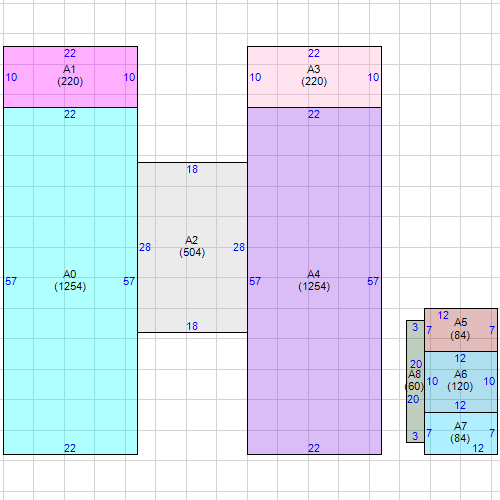Viewport: 500px width, 500px height.
Task: Click the '12' width label of A5
Action: [x=443, y=315]
